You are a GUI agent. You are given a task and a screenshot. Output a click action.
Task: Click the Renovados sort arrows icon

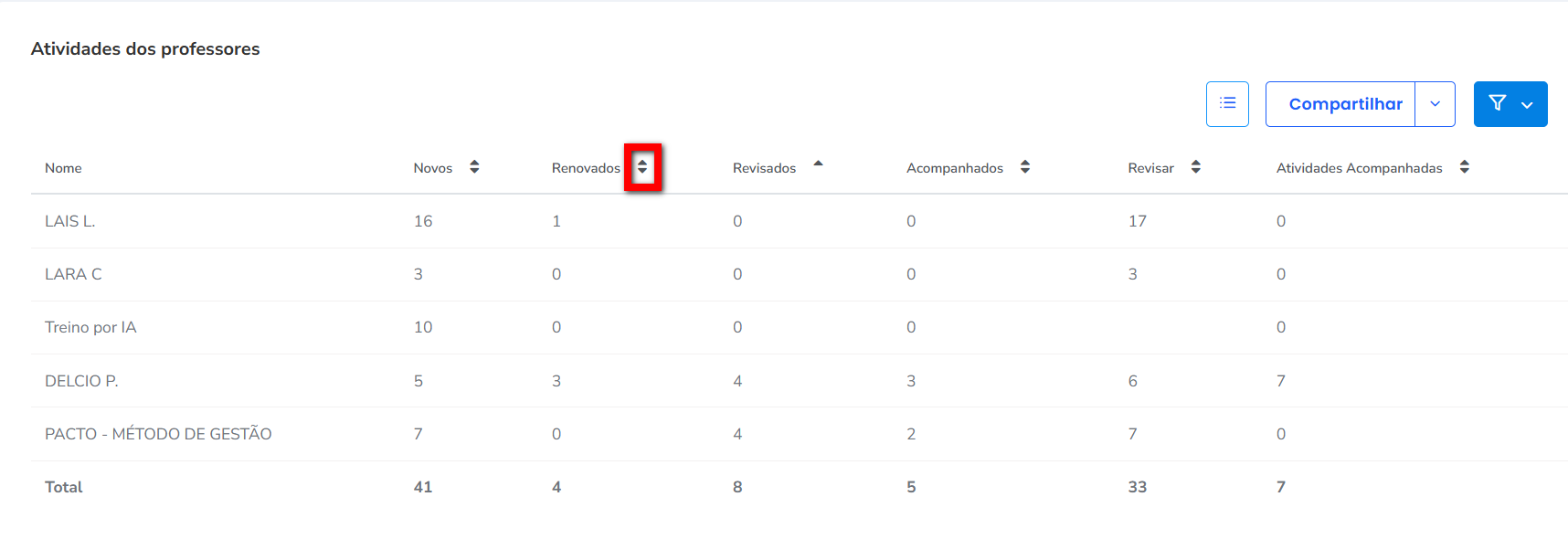coord(642,167)
